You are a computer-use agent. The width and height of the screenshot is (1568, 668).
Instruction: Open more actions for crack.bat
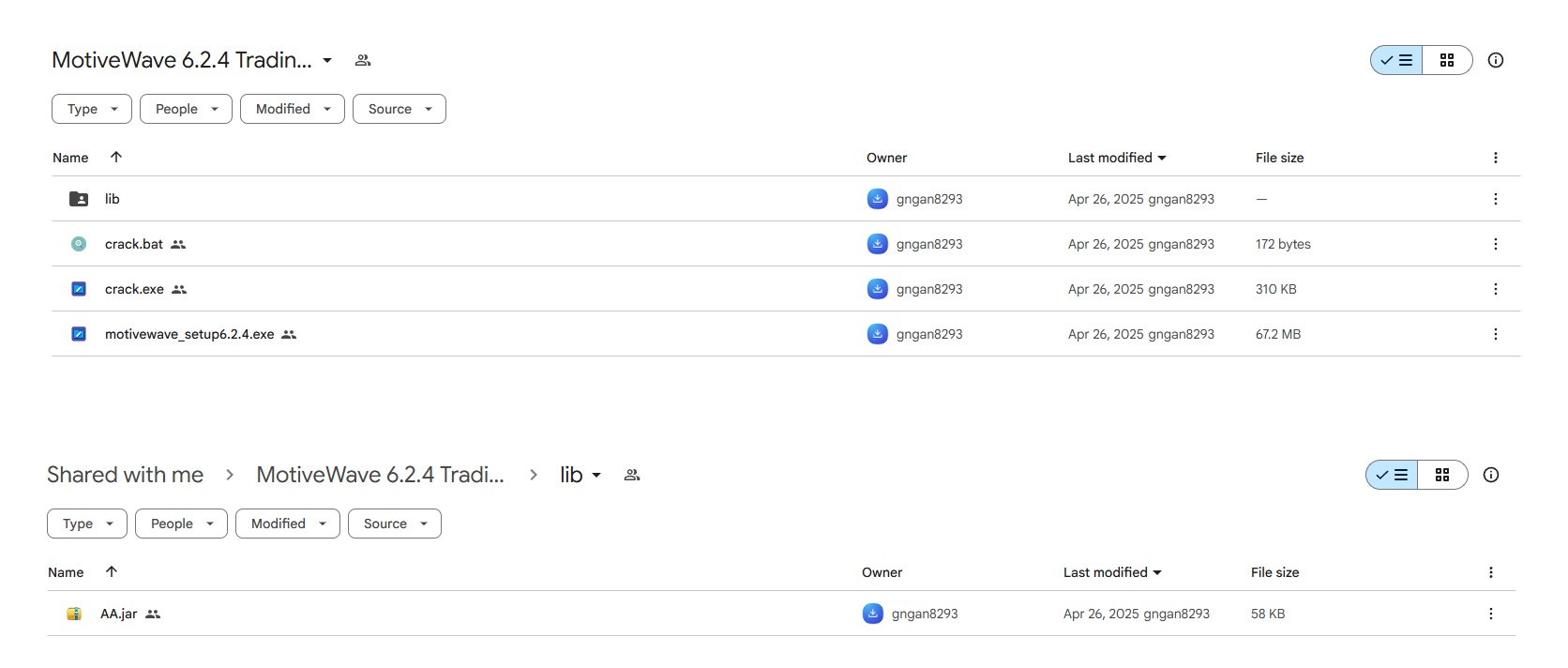click(x=1496, y=244)
